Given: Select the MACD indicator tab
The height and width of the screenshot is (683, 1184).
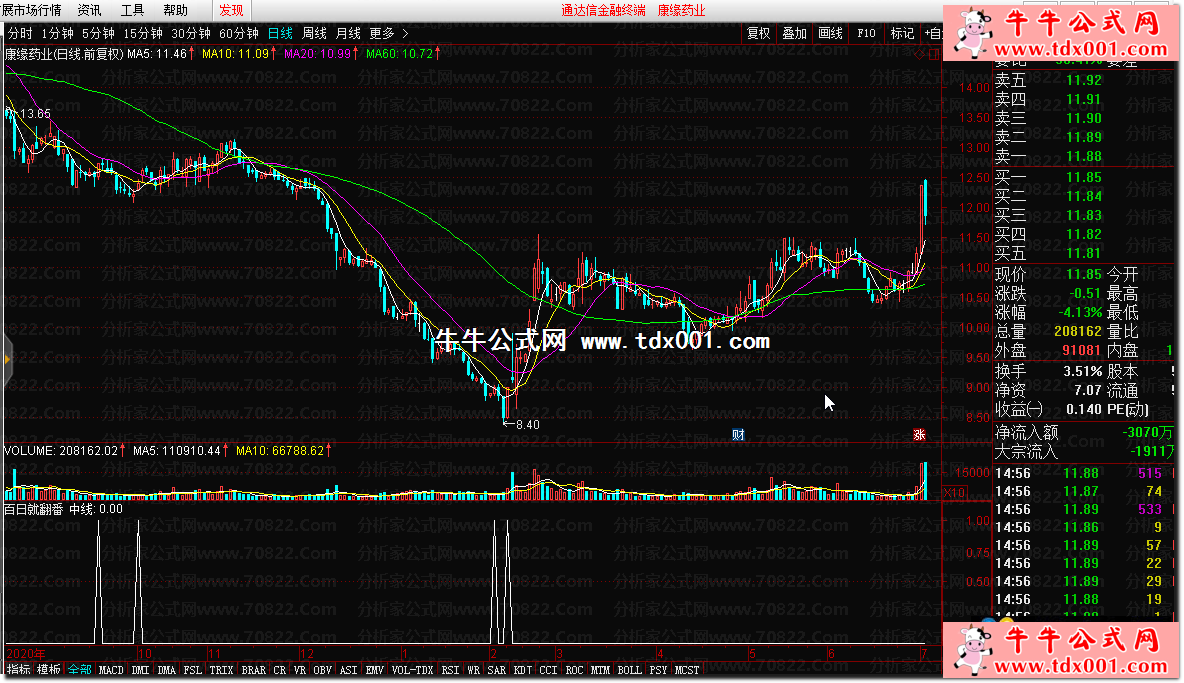Looking at the screenshot, I should pyautogui.click(x=111, y=670).
